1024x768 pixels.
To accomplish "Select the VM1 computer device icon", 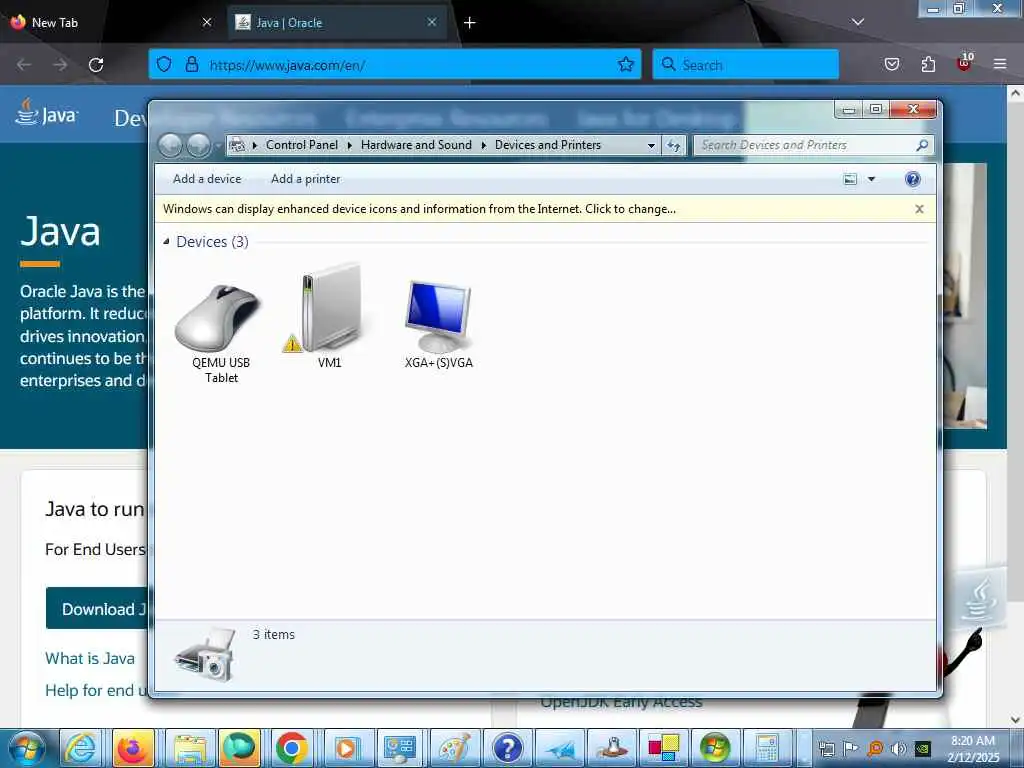I will [x=329, y=308].
